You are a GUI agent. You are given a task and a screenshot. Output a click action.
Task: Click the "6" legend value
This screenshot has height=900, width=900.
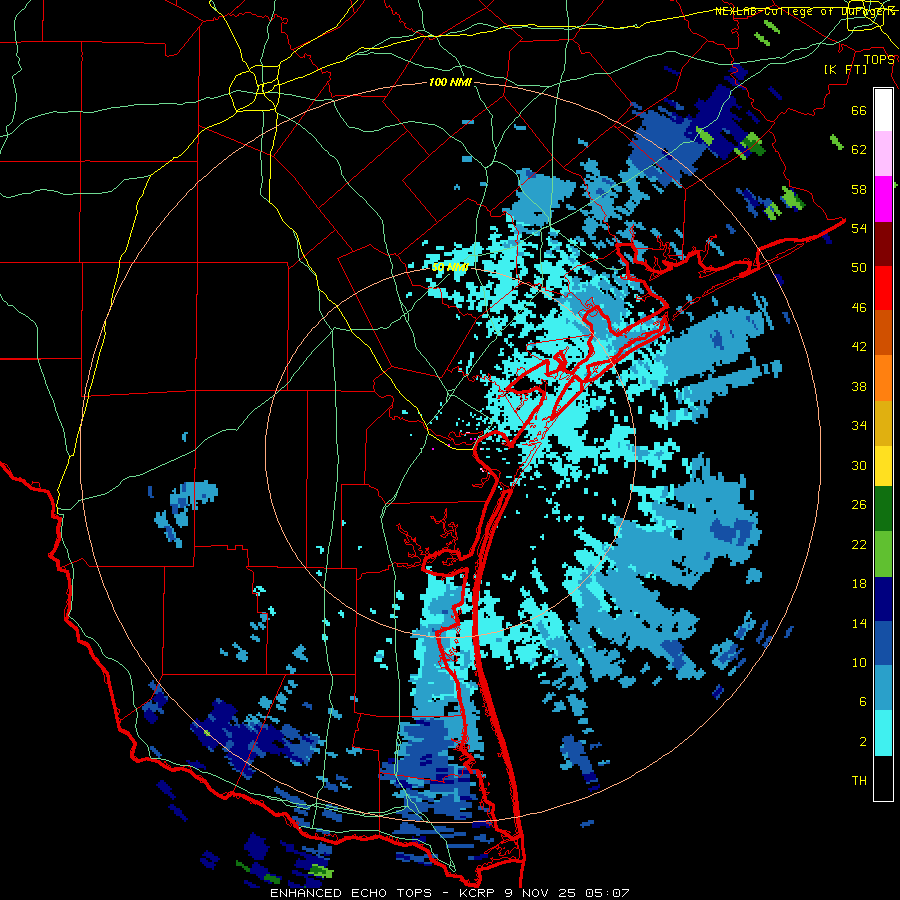pyautogui.click(x=863, y=702)
